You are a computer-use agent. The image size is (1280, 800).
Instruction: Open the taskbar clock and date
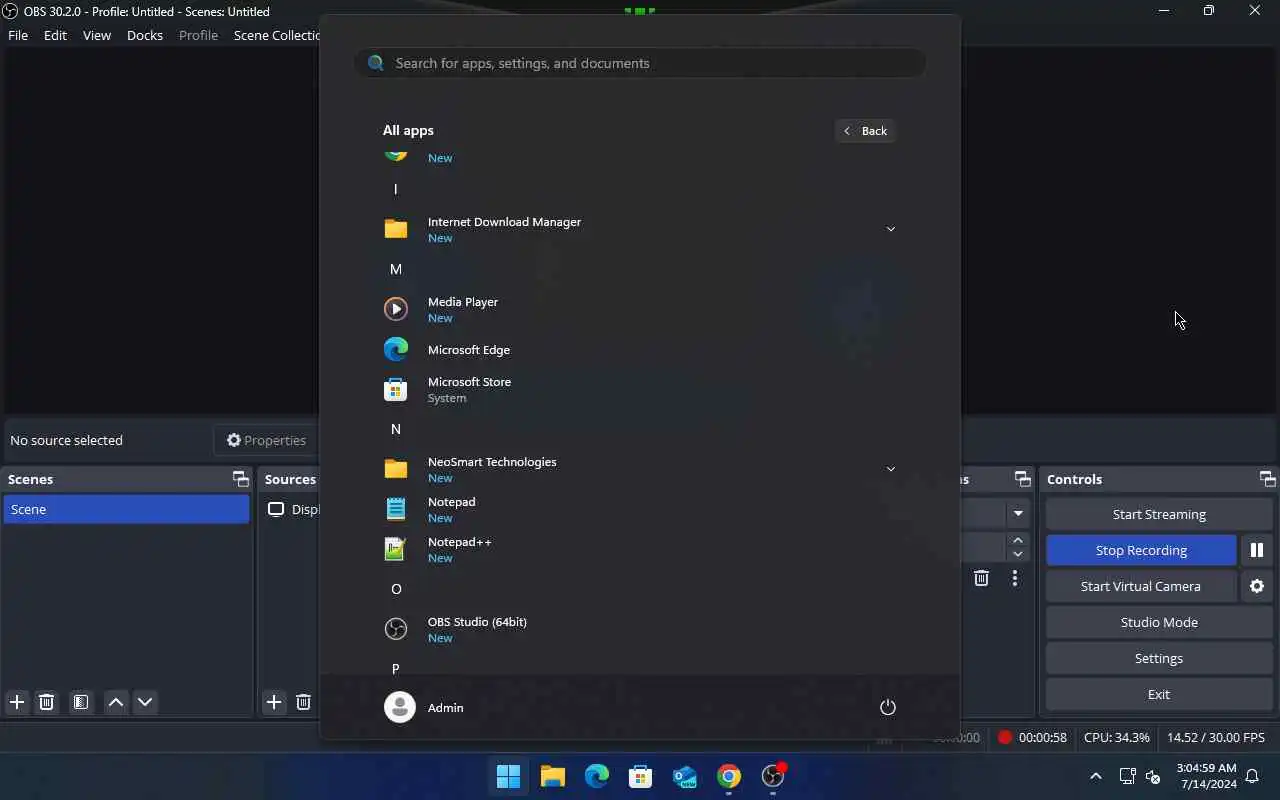pyautogui.click(x=1206, y=776)
